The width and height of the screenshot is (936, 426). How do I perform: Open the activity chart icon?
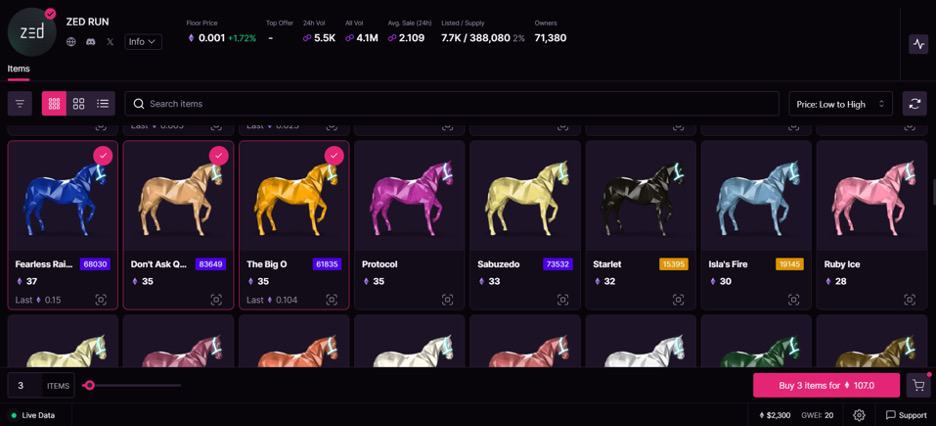(918, 44)
